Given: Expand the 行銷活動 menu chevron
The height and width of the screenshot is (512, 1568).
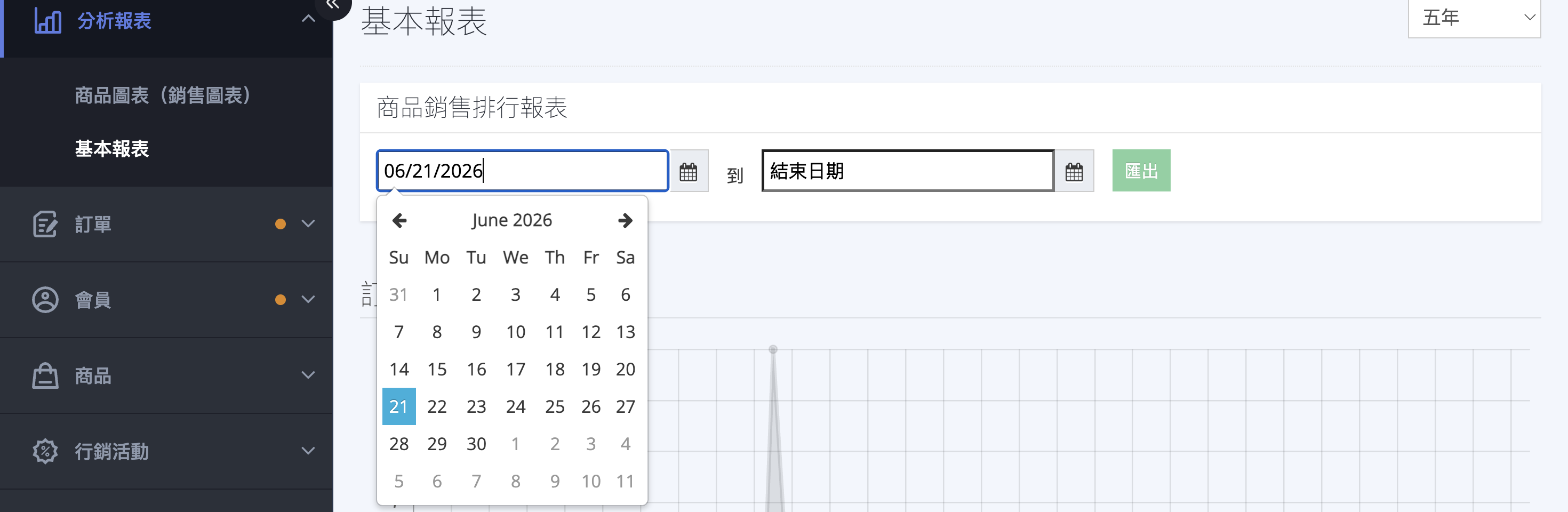Looking at the screenshot, I should coord(309,451).
